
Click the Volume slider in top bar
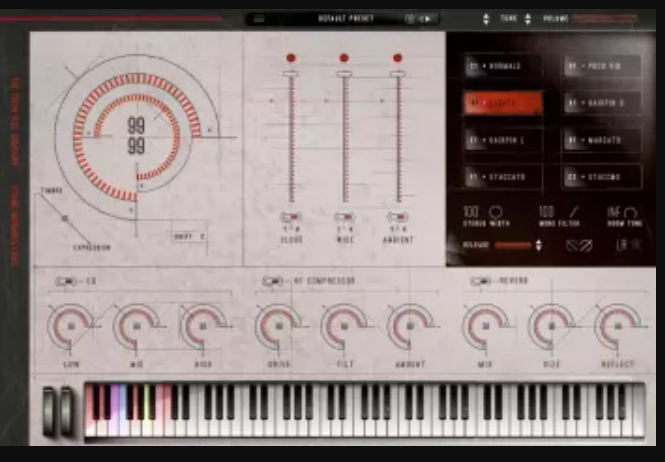tap(606, 19)
